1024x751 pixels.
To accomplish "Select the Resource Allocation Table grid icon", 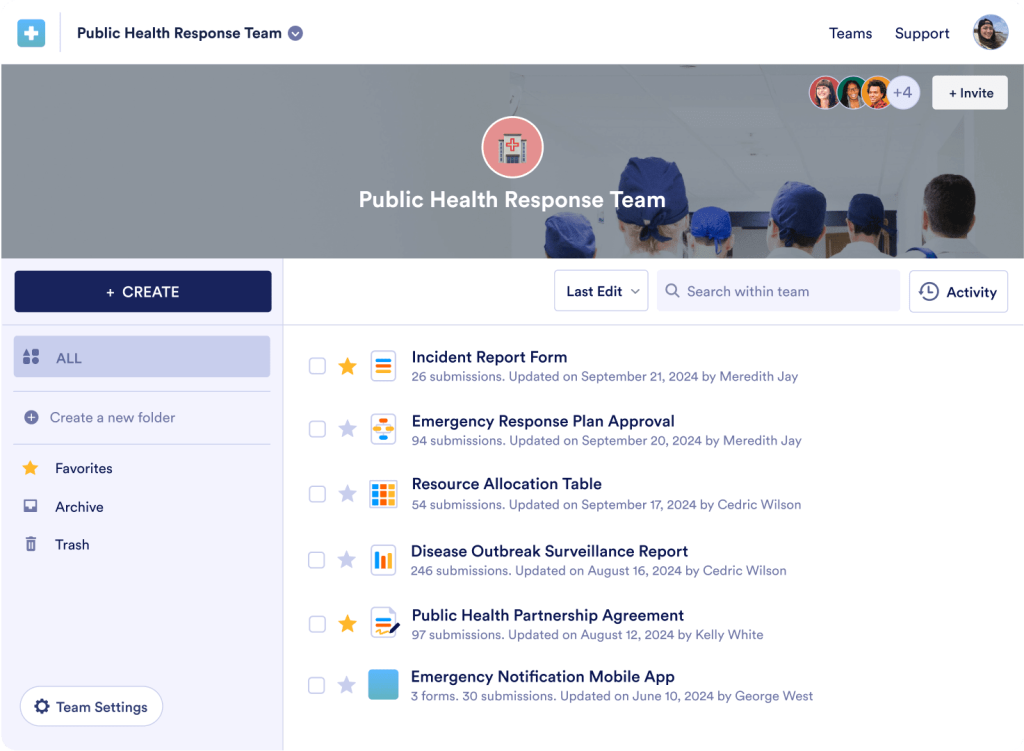I will [x=383, y=494].
